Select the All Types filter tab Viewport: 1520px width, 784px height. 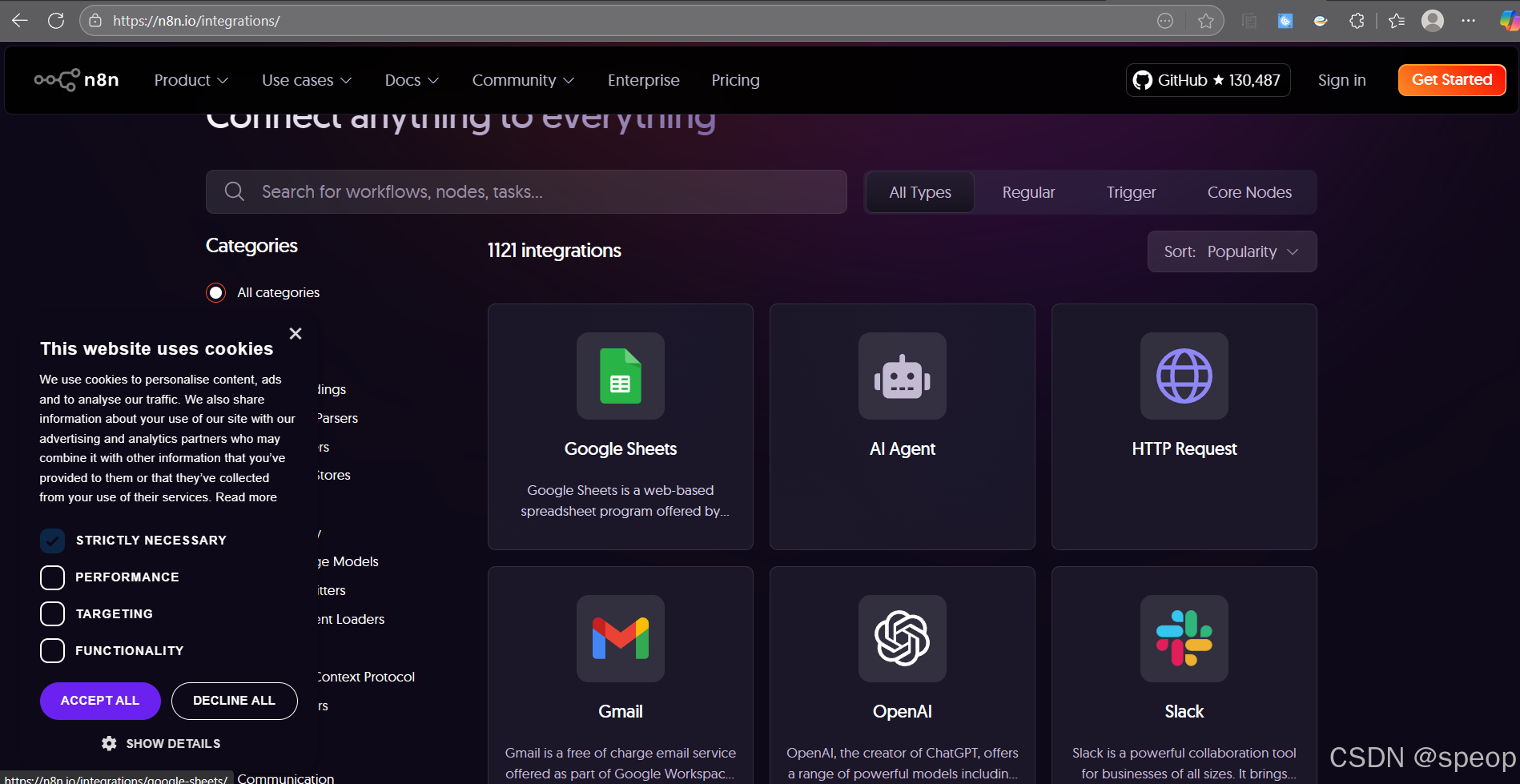point(920,192)
